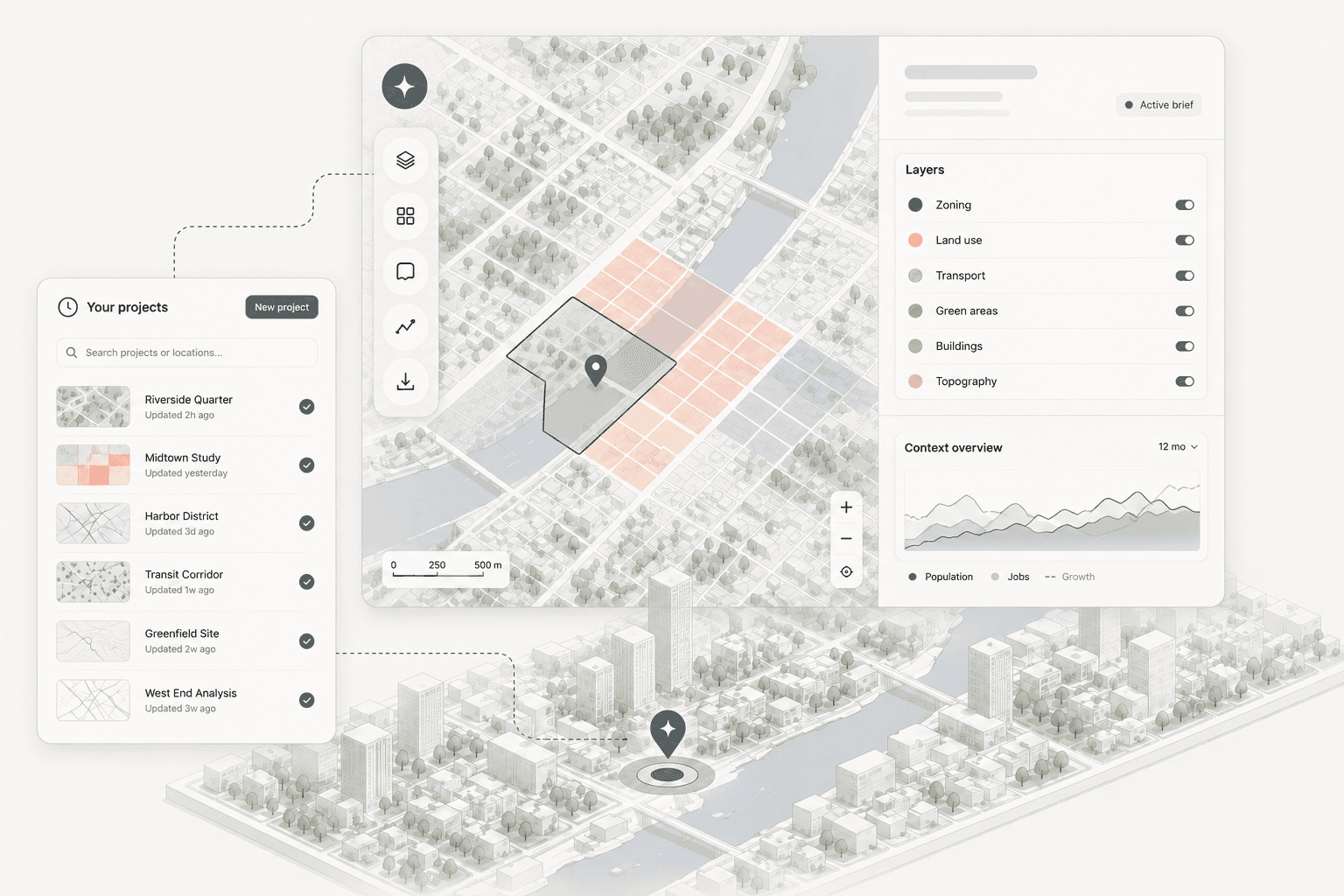This screenshot has height=896, width=1344.
Task: Zoom in with the plus button
Action: point(846,507)
